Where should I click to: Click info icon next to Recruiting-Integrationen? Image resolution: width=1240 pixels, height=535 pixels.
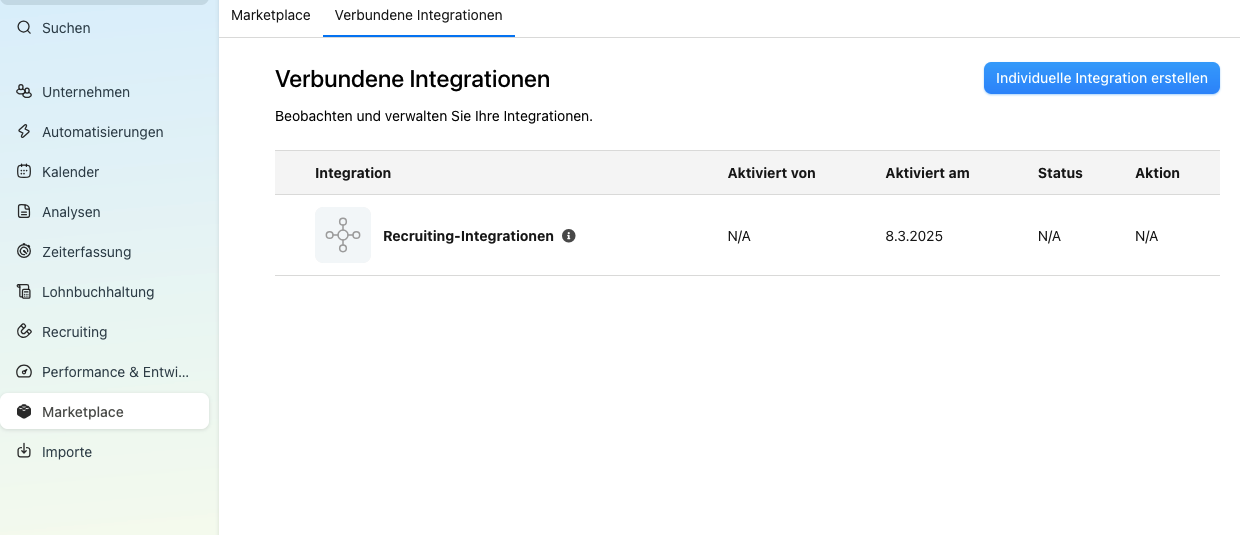569,236
